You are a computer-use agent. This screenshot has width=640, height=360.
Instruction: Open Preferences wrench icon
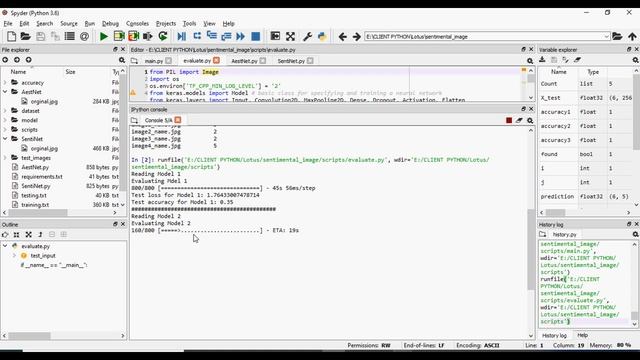307,36
